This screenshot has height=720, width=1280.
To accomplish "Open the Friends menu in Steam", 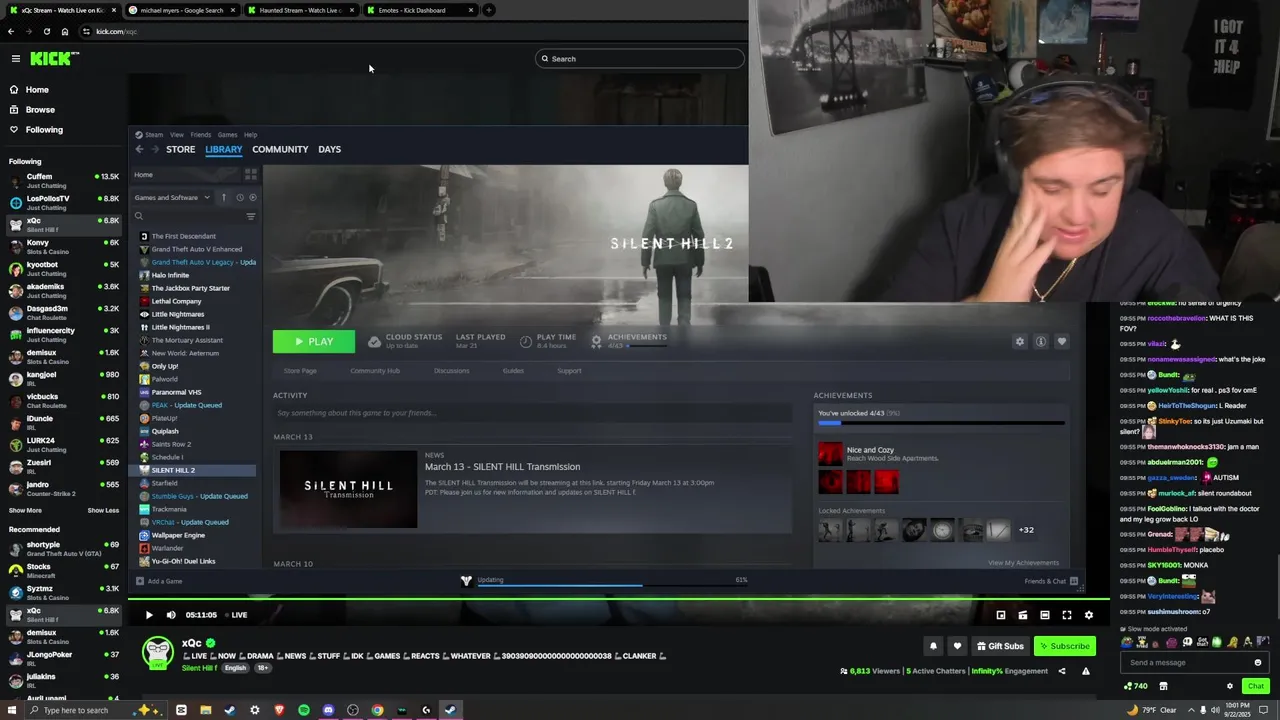I will (201, 134).
